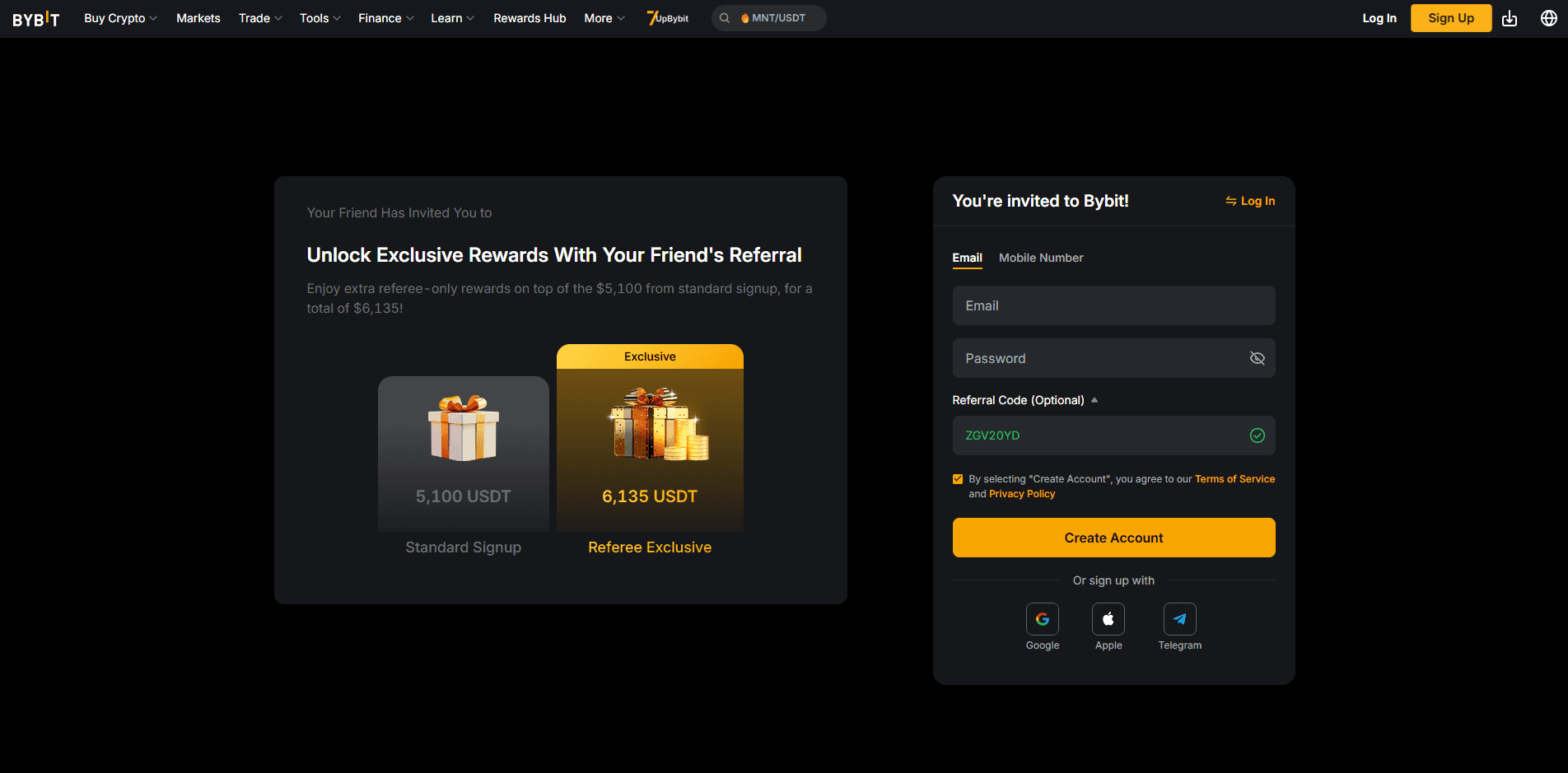Click the Email input field
Screen dimensions: 1568x773
point(1113,305)
